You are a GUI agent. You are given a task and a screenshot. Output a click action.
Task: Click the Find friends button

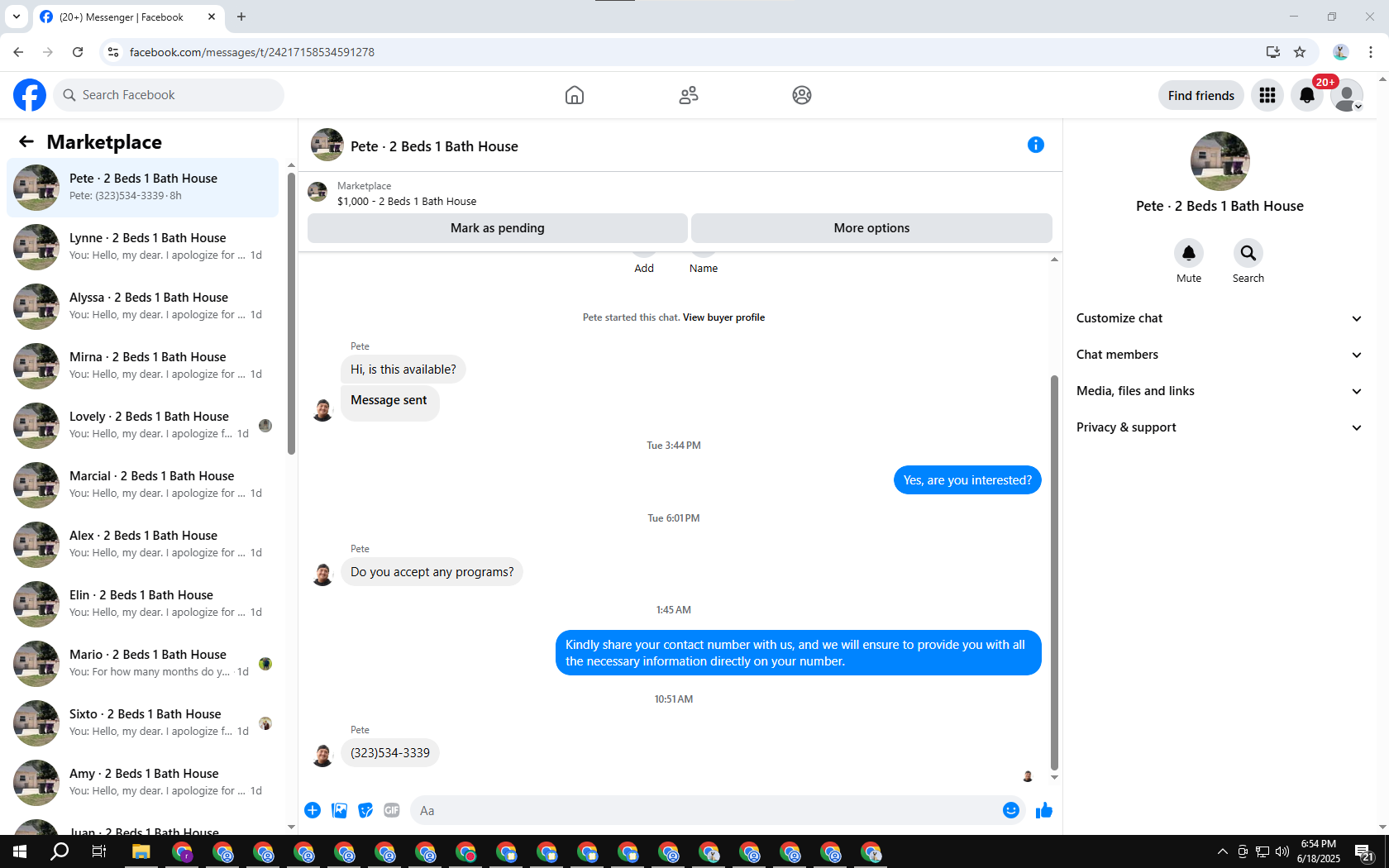[x=1201, y=95]
